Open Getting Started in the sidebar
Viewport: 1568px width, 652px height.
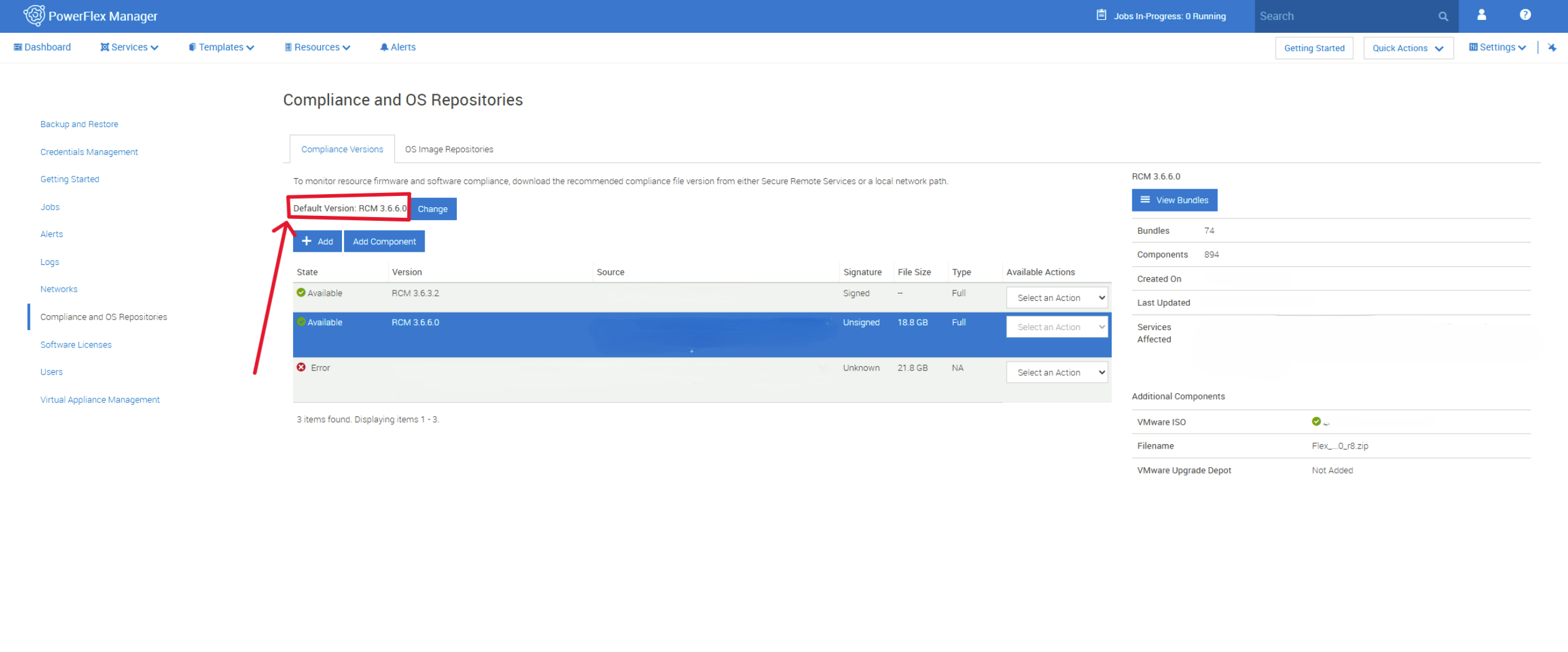pos(70,179)
